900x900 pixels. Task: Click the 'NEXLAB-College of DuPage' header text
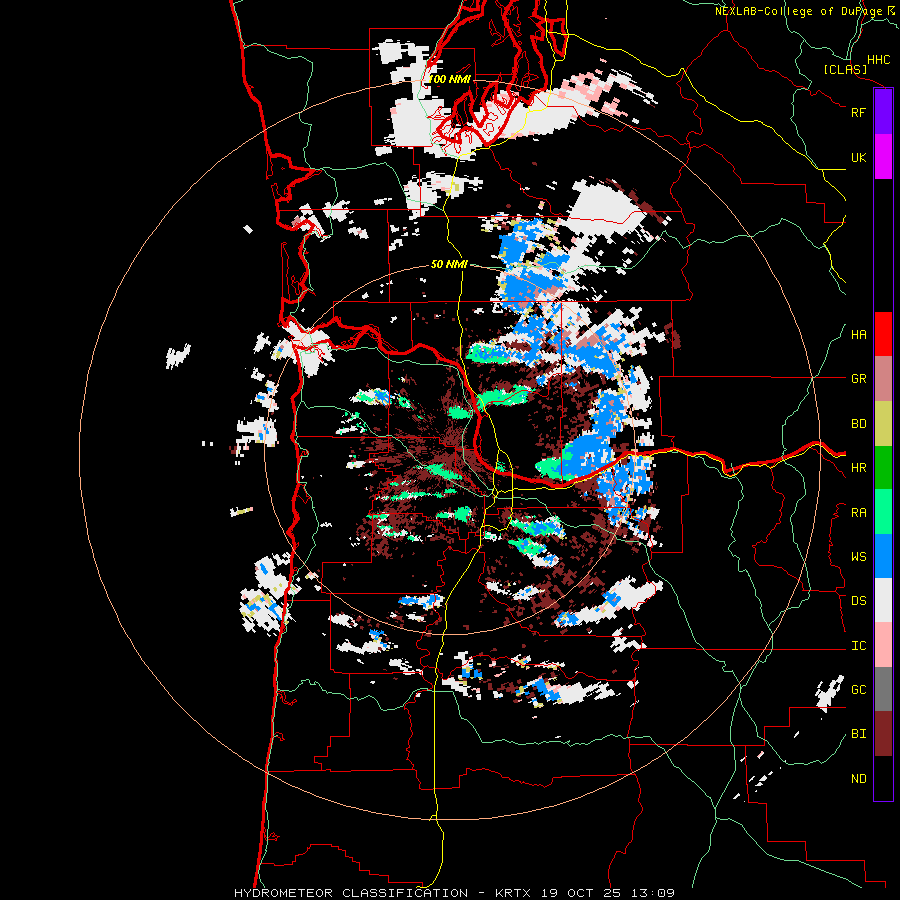798,11
